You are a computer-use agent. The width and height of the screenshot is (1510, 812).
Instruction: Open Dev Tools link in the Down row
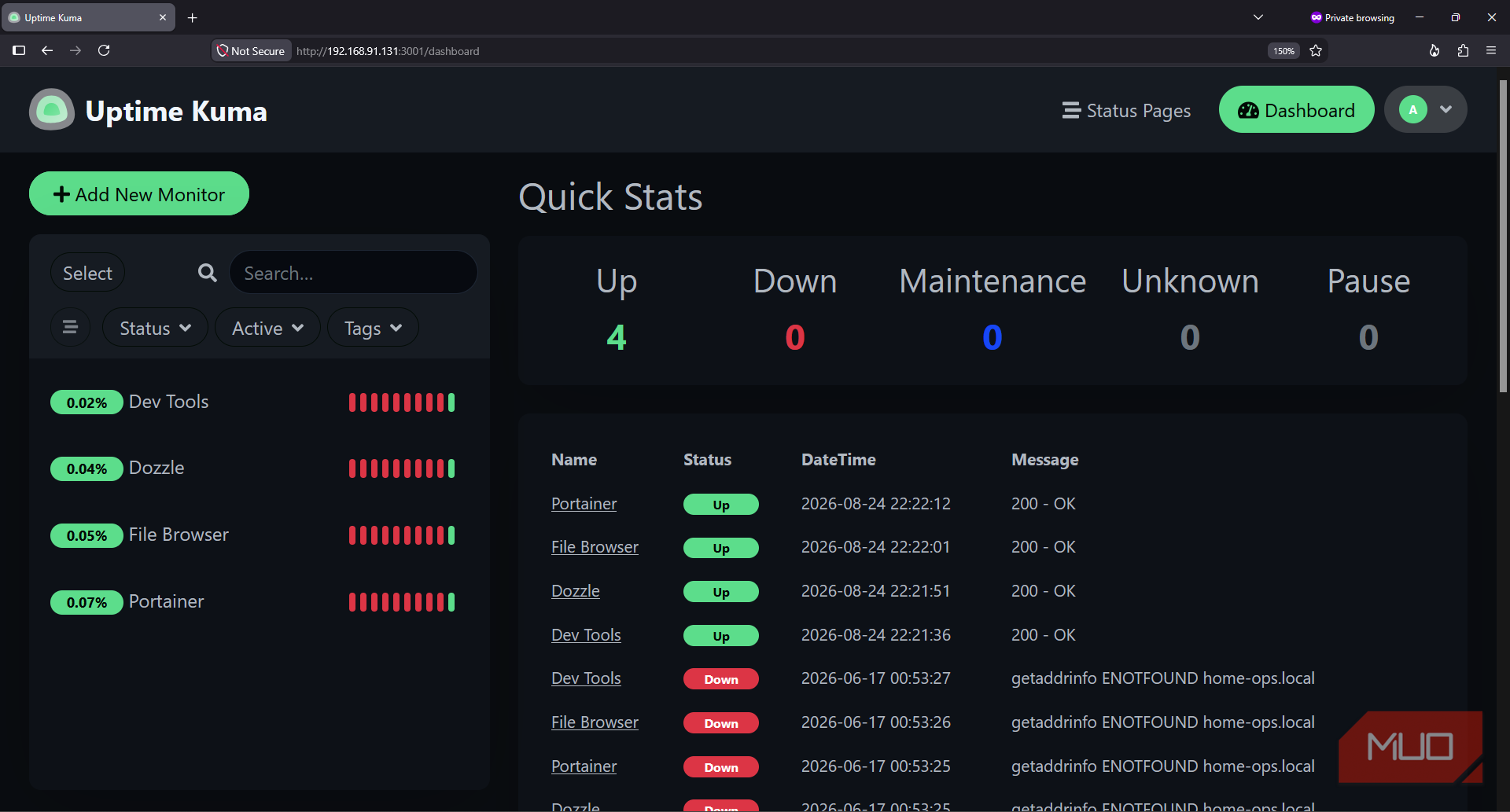pos(586,678)
